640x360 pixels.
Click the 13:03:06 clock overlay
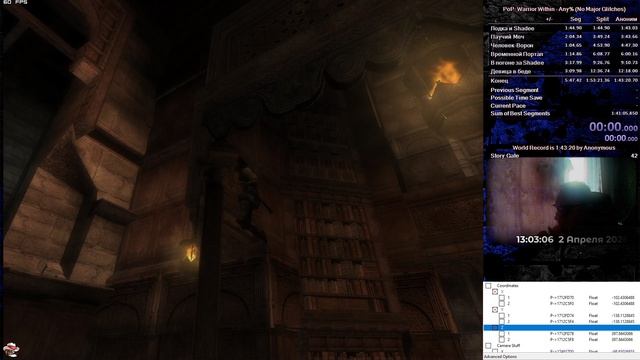535,240
